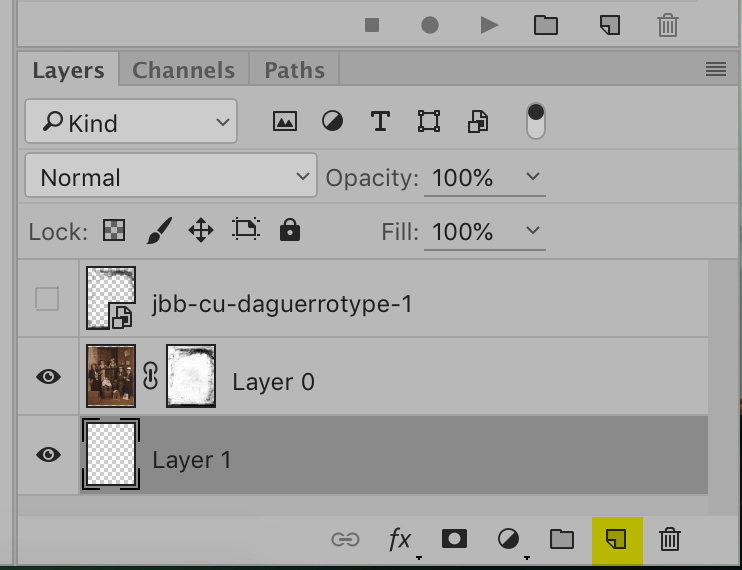Delete layer trash icon at panel bottom
Viewport: 742px width, 570px height.
pyautogui.click(x=670, y=539)
